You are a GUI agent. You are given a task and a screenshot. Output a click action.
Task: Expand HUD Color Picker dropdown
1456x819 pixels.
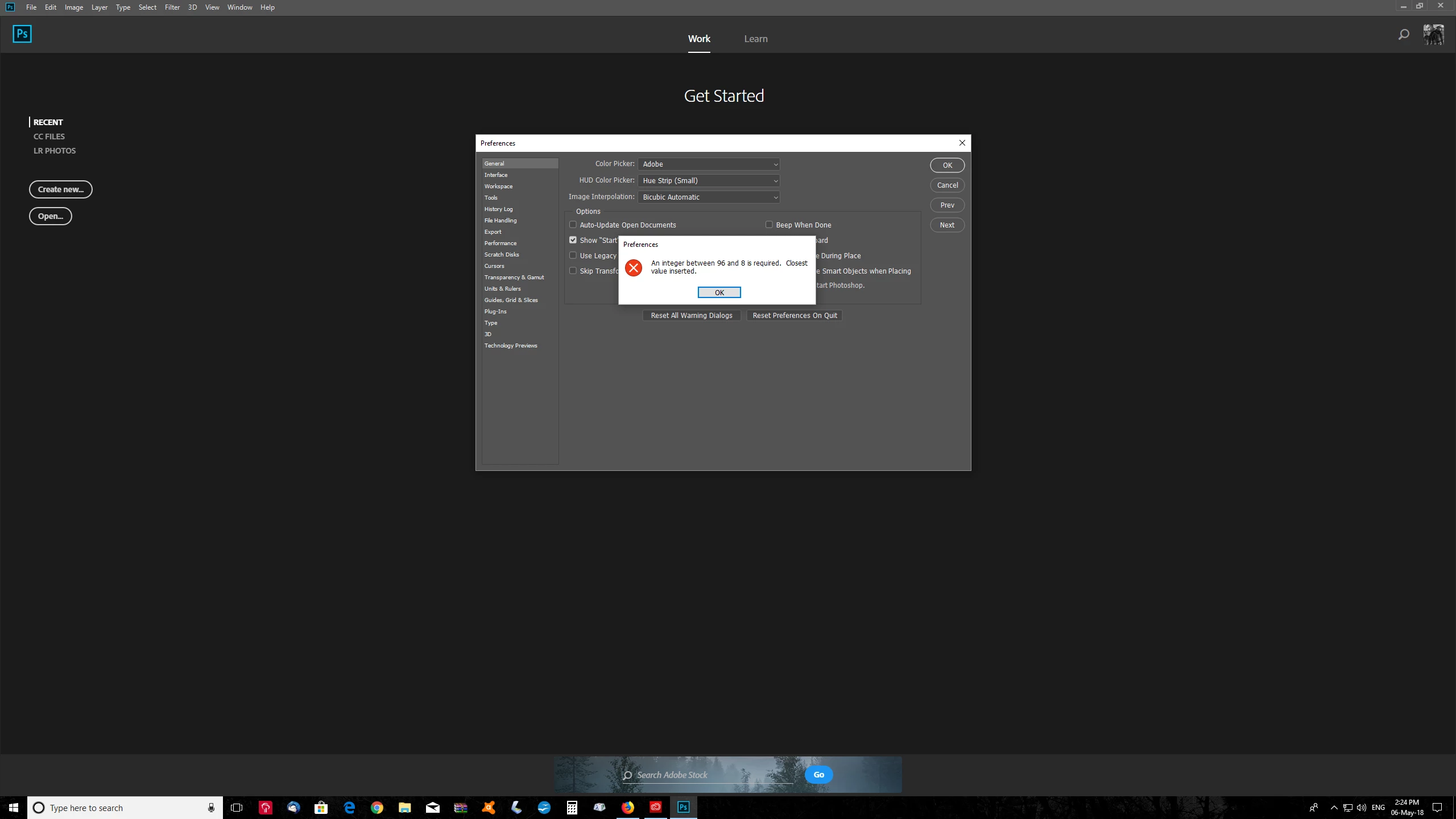709,181
